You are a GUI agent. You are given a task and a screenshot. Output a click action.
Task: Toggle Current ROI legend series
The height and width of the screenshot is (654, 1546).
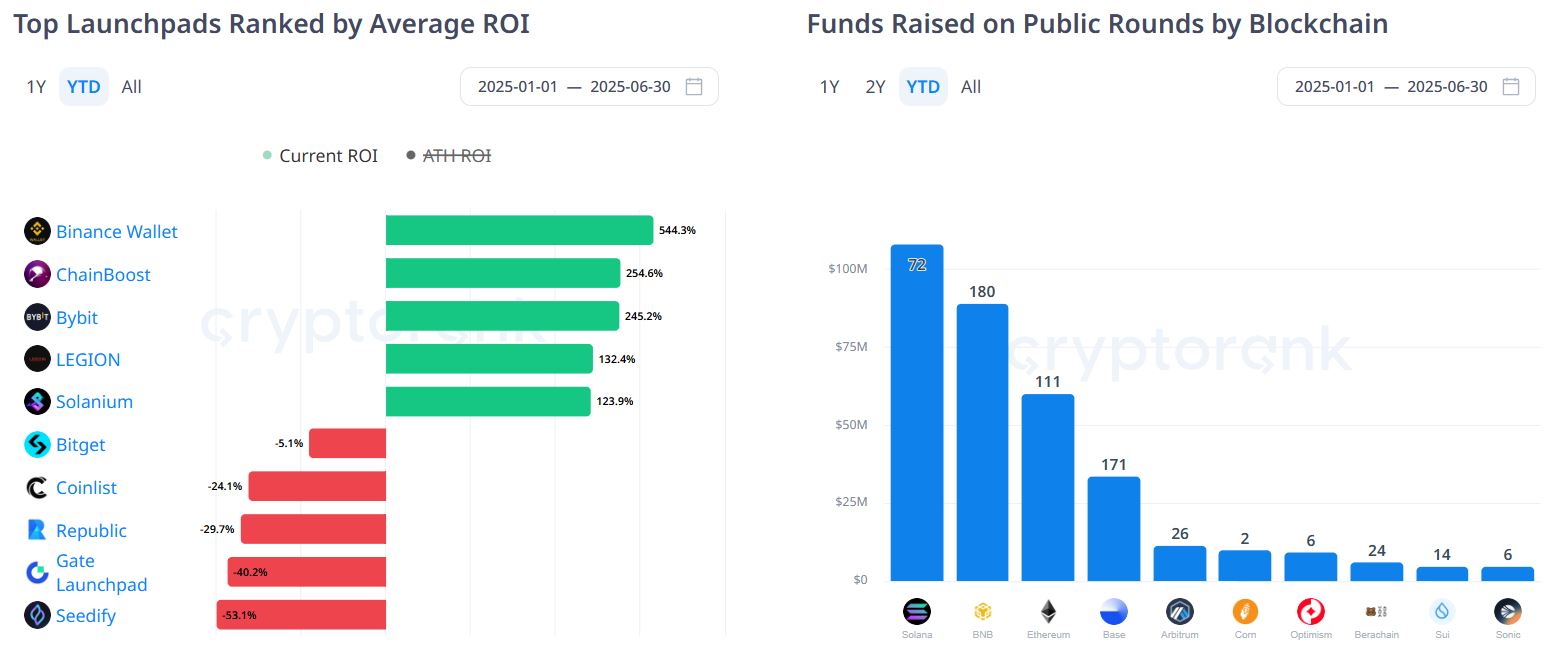pyautogui.click(x=320, y=156)
